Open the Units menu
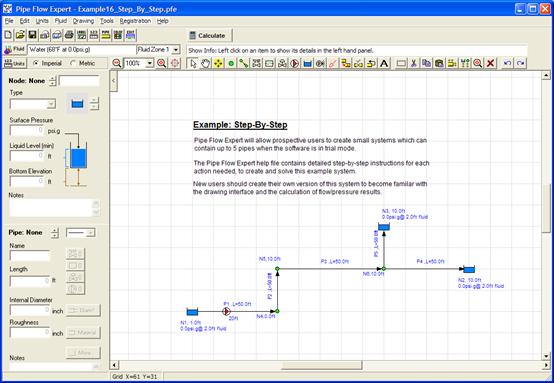This screenshot has width=554, height=383. tap(42, 21)
